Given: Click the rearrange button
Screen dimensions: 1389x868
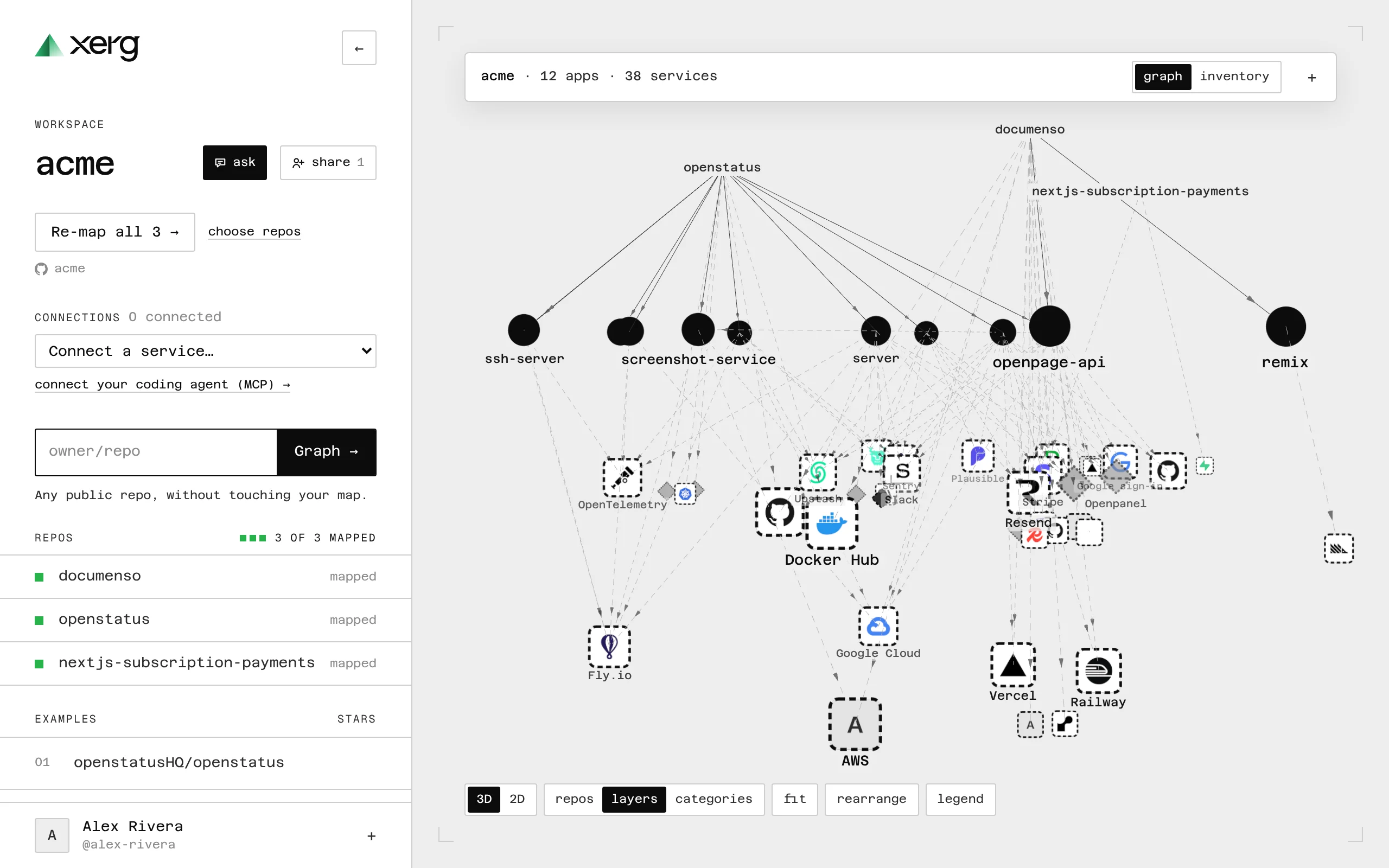Looking at the screenshot, I should coord(871,799).
